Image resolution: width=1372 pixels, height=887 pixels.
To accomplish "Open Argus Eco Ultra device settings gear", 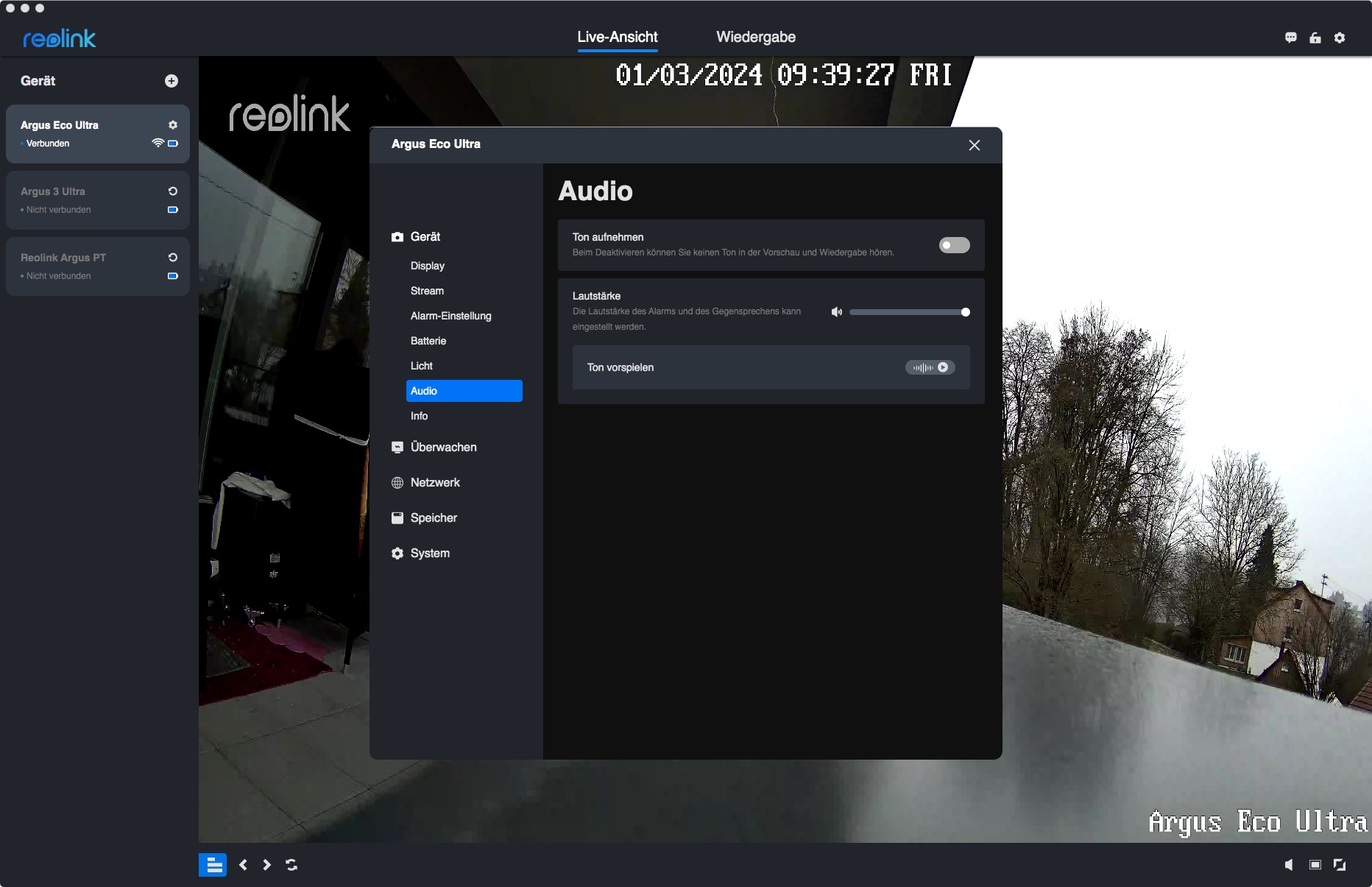I will click(173, 125).
